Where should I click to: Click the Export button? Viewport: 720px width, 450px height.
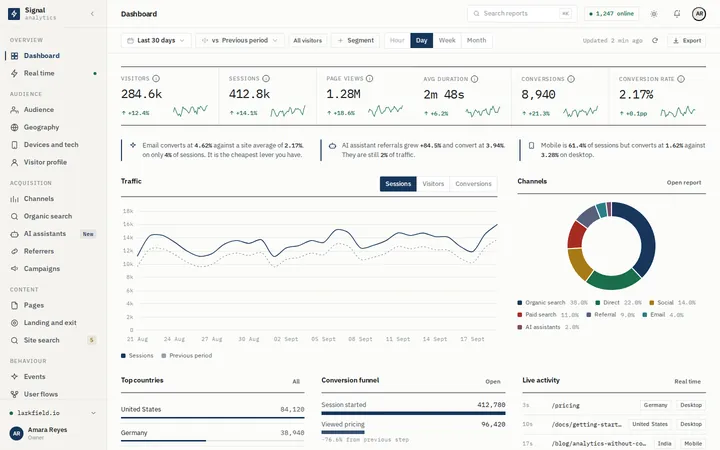(x=687, y=40)
